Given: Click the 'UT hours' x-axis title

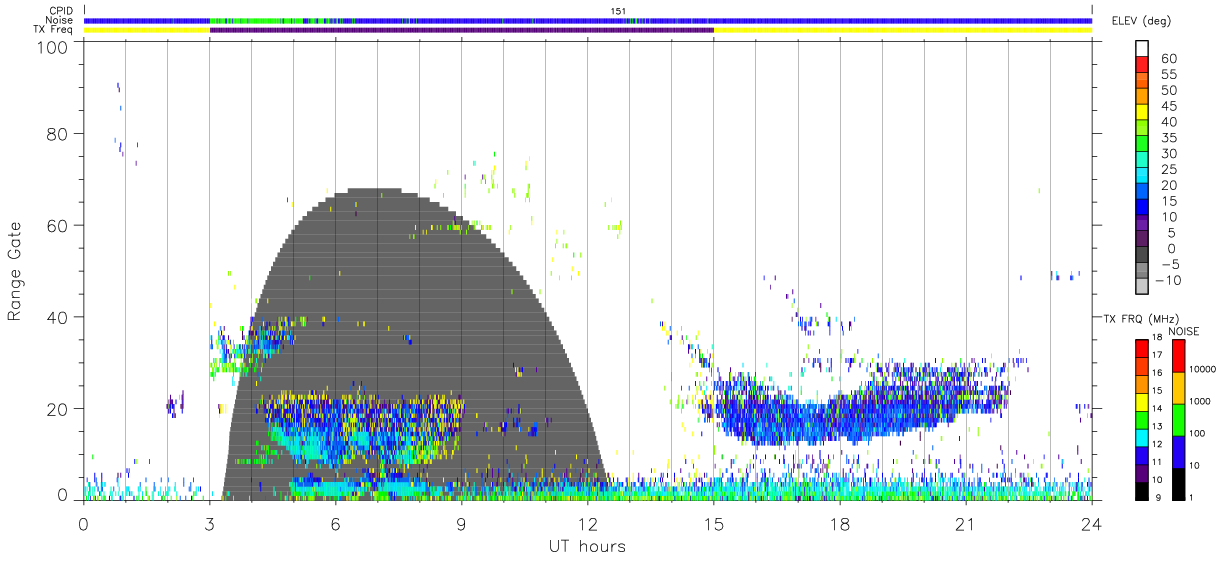Looking at the screenshot, I should 586,546.
